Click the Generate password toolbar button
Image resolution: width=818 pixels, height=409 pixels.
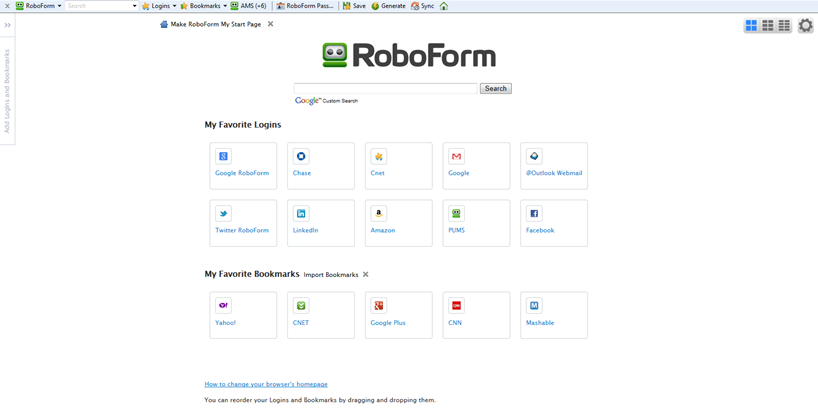pos(388,6)
